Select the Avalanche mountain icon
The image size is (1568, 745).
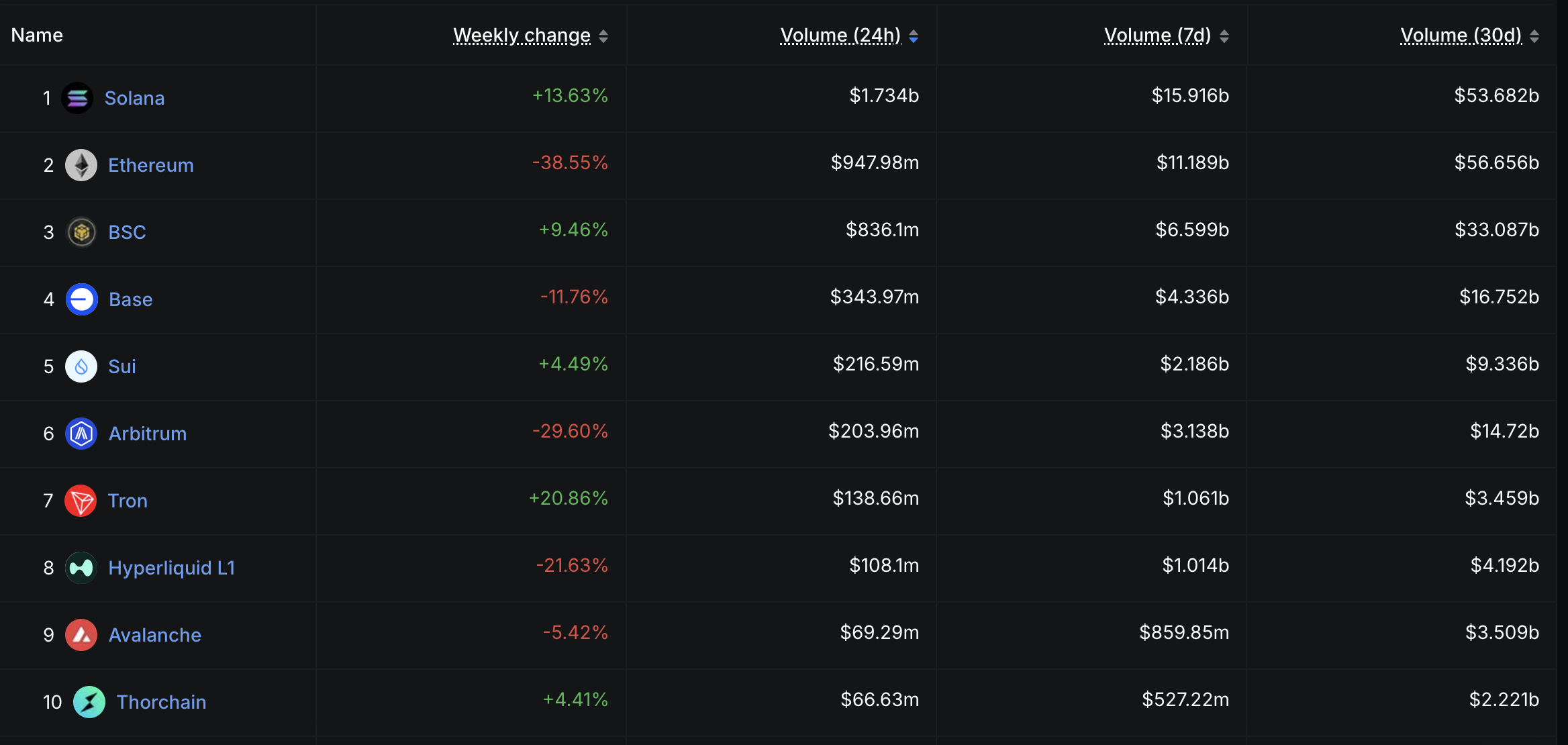click(81, 635)
